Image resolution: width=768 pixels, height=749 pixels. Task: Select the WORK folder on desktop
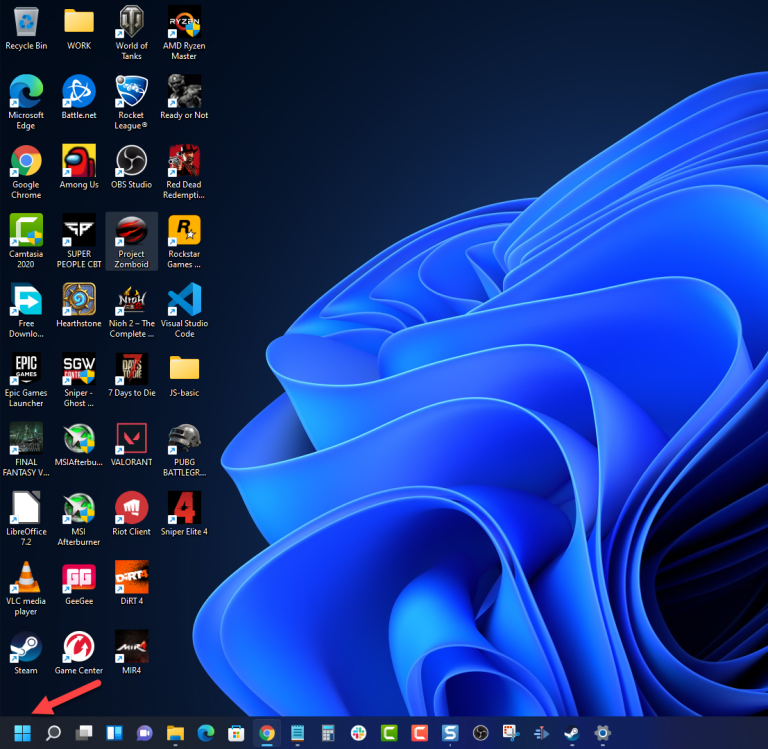pos(79,28)
